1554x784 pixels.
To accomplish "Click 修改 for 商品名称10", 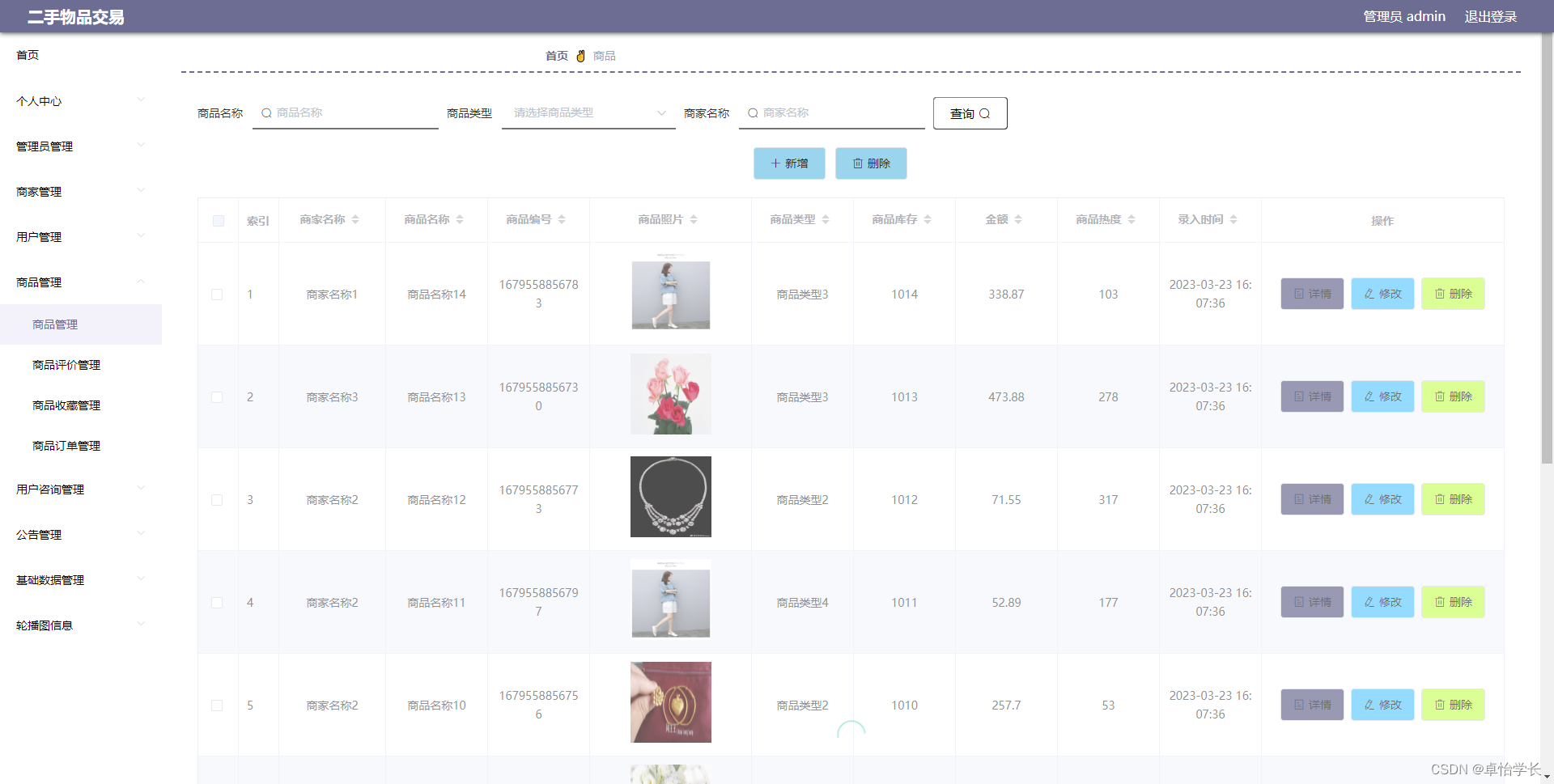I will point(1382,705).
